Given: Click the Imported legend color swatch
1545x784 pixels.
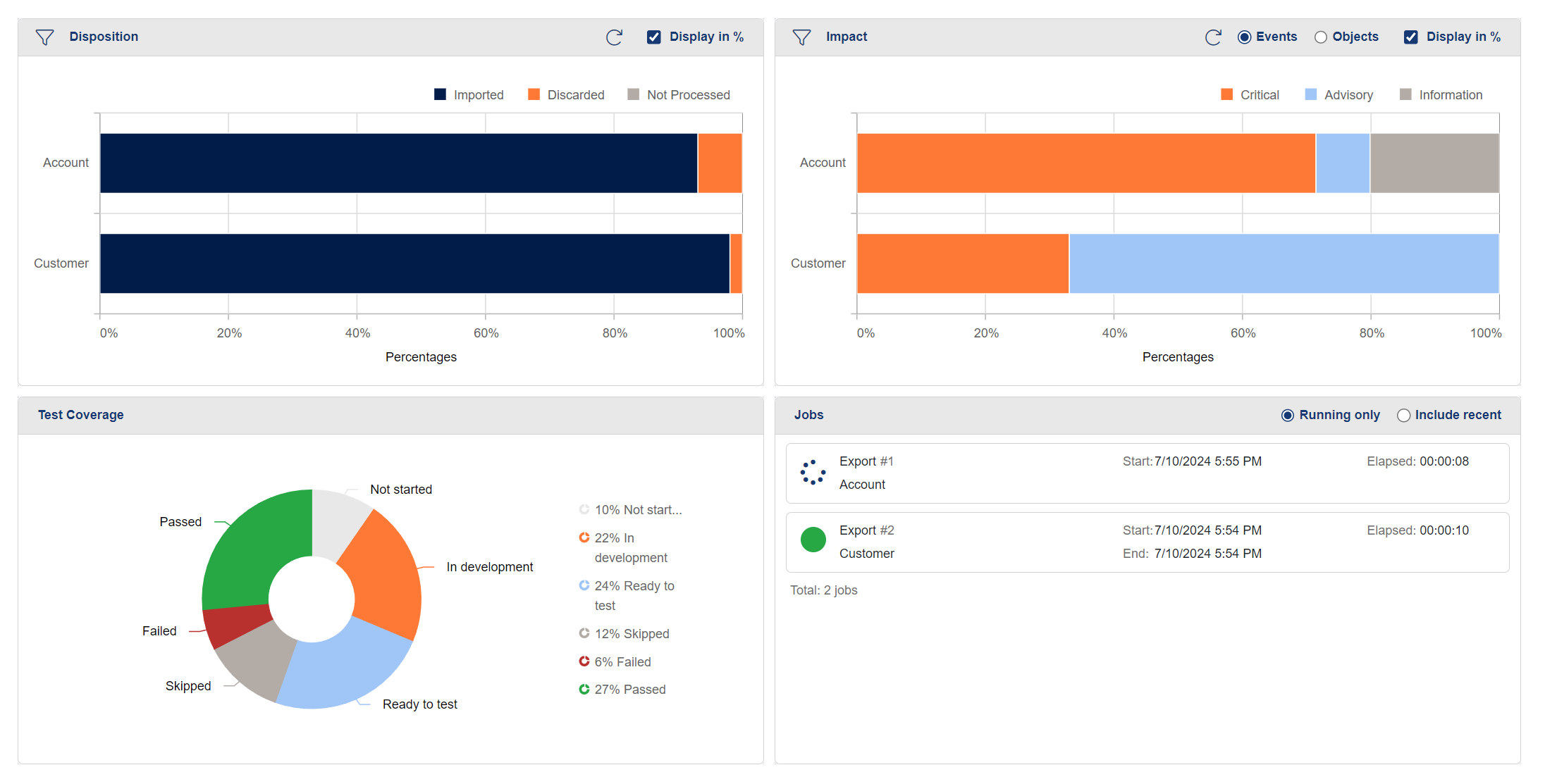Looking at the screenshot, I should pos(440,94).
